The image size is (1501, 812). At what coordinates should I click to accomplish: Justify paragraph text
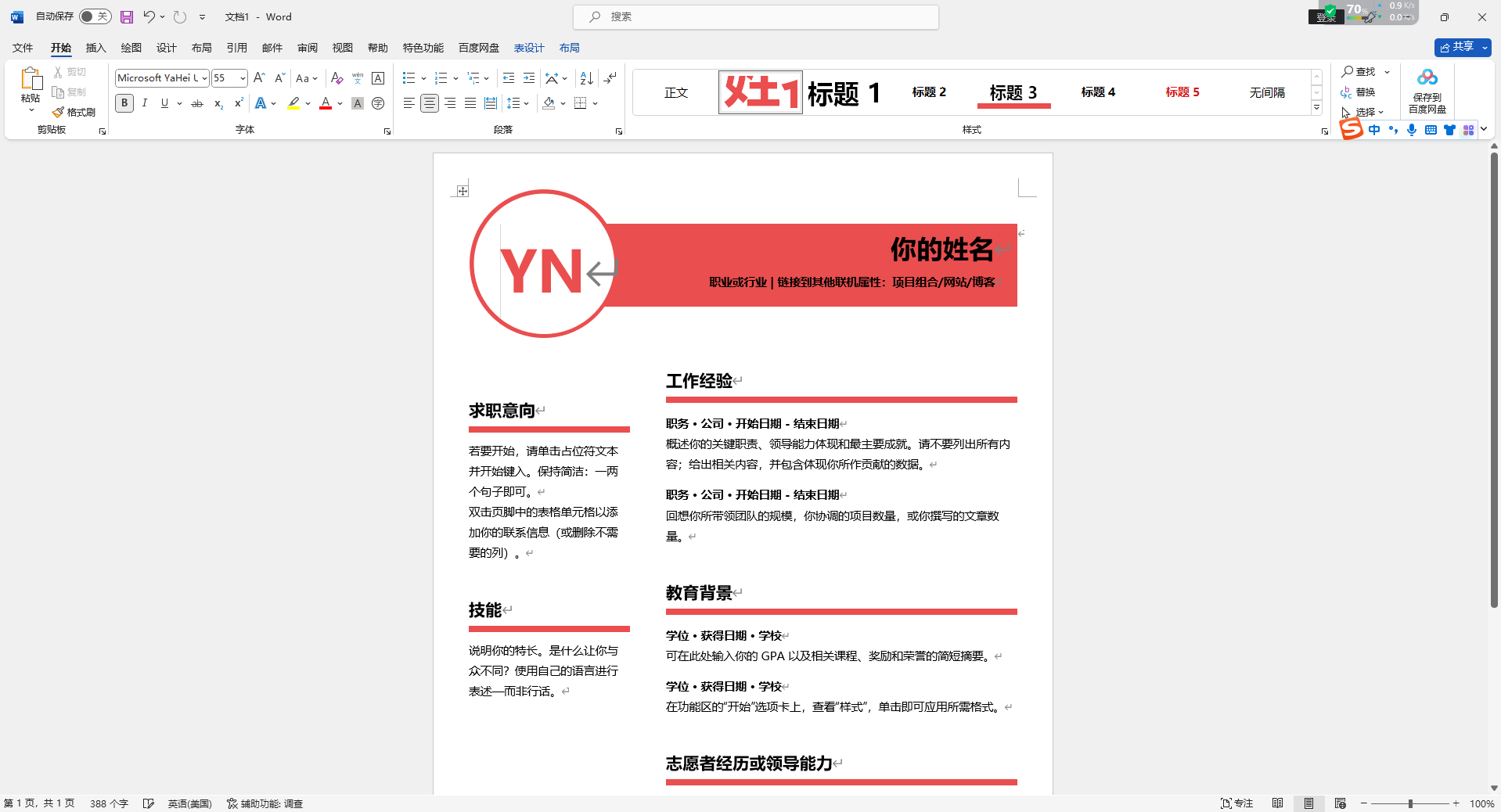point(470,103)
